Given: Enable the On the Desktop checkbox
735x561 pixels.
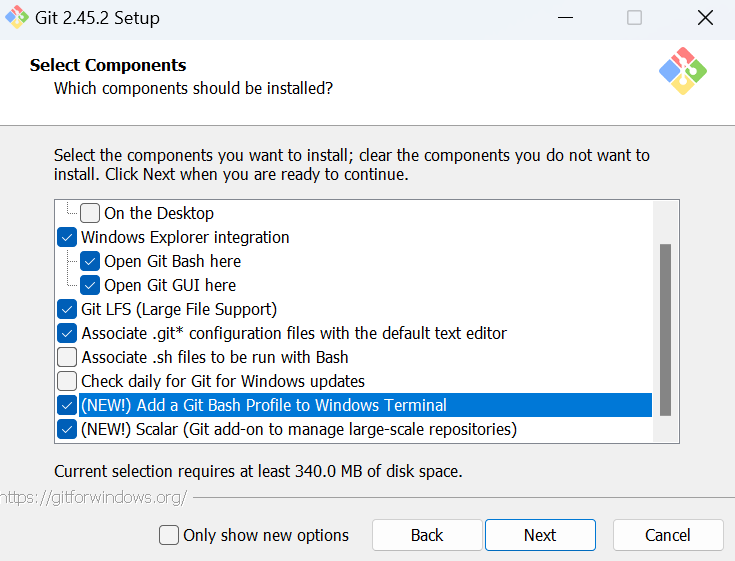Looking at the screenshot, I should (x=90, y=213).
